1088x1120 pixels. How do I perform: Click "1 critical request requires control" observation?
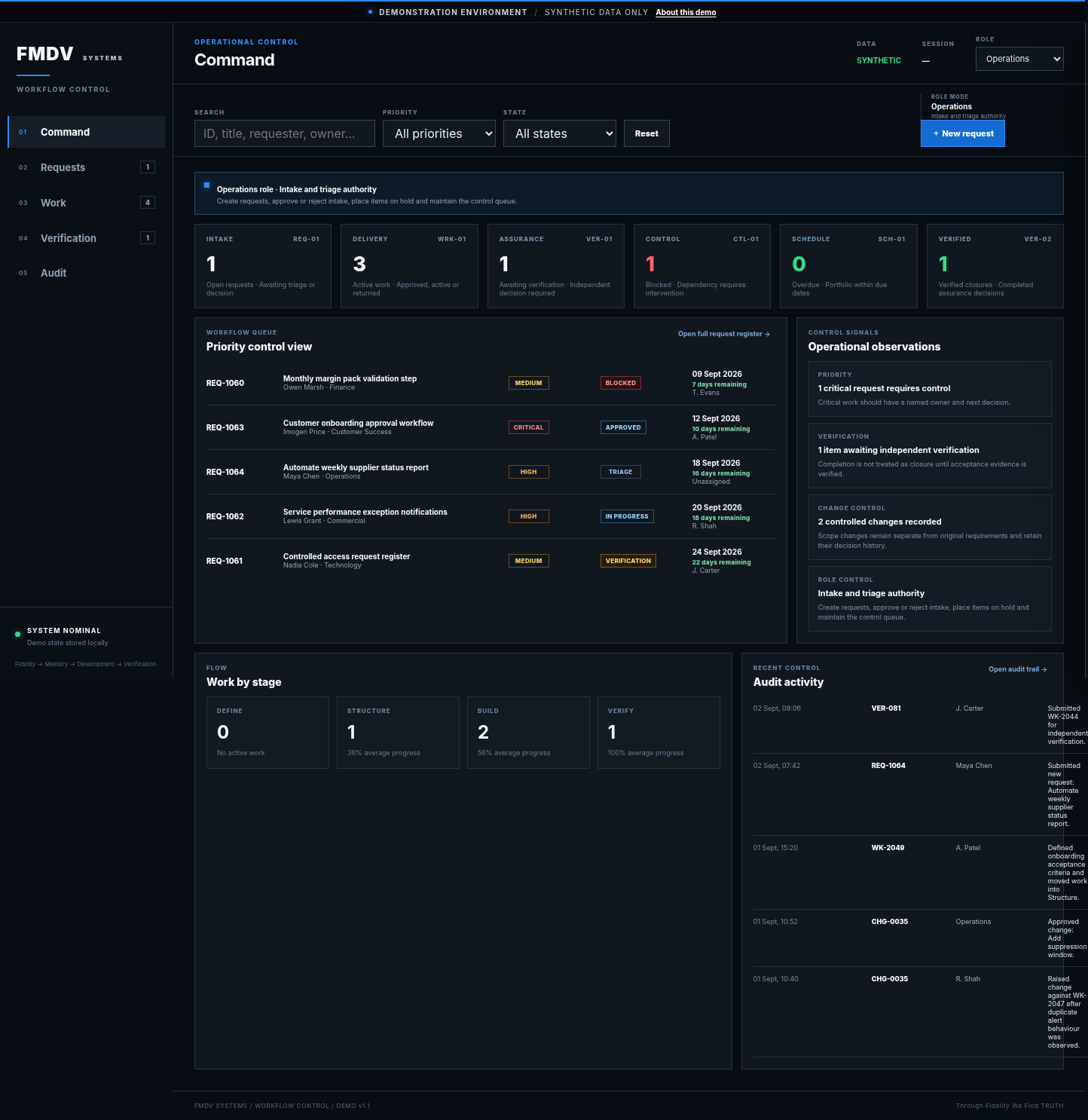coord(930,389)
